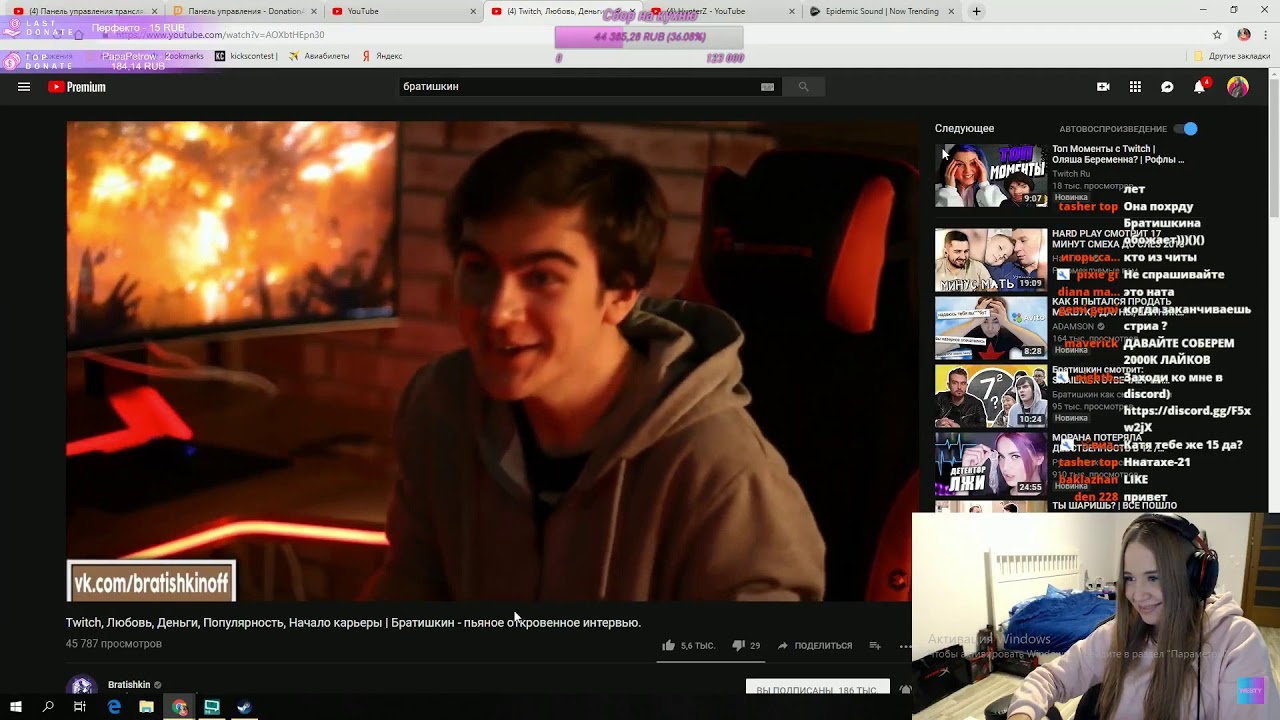The width and height of the screenshot is (1280, 720).
Task: Run the search with the magnifier button
Action: pyautogui.click(x=803, y=87)
